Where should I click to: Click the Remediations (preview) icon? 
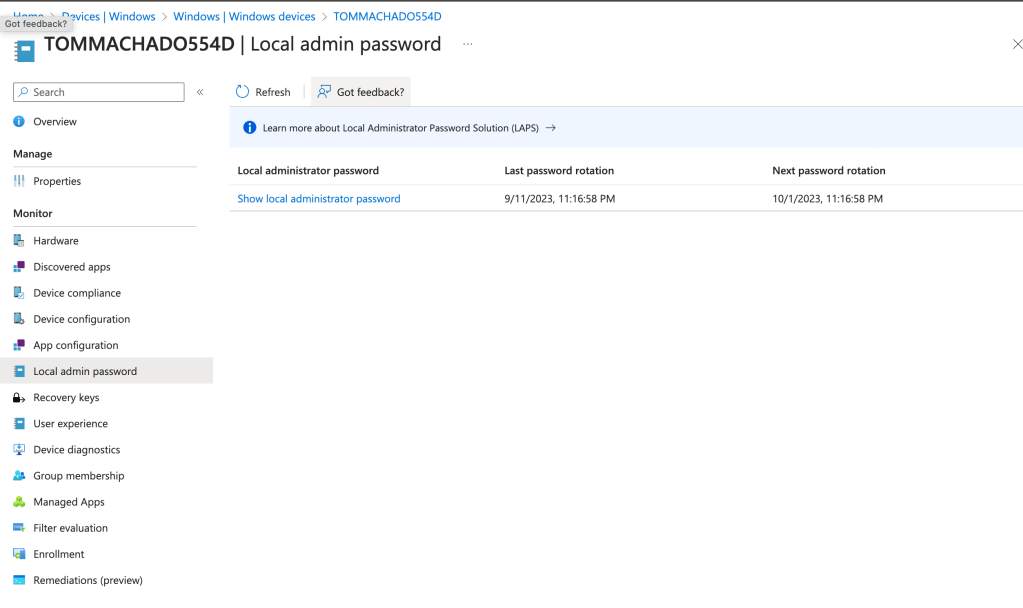pyautogui.click(x=19, y=580)
